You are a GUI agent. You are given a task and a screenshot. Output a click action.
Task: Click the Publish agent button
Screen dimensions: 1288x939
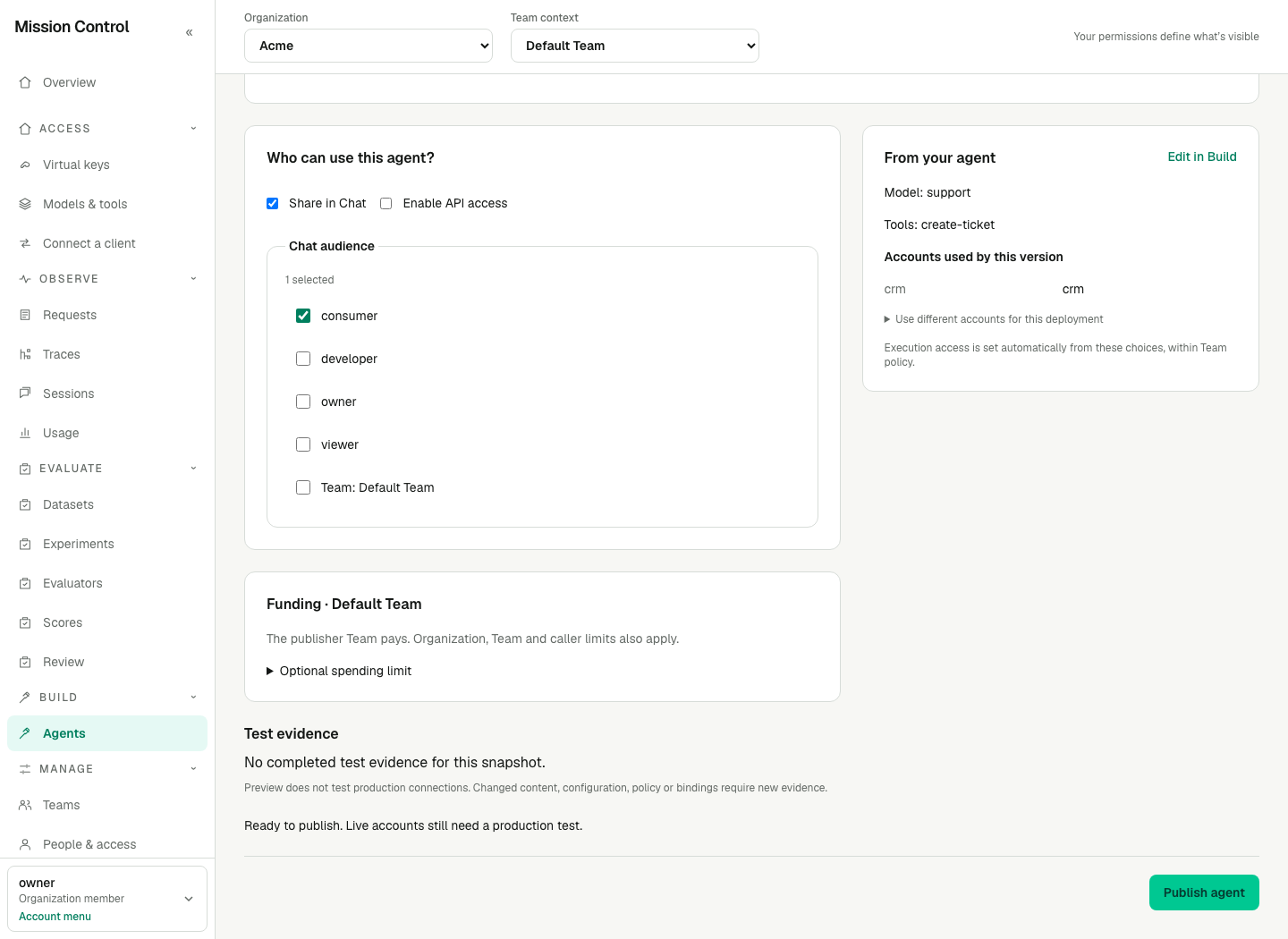point(1204,892)
